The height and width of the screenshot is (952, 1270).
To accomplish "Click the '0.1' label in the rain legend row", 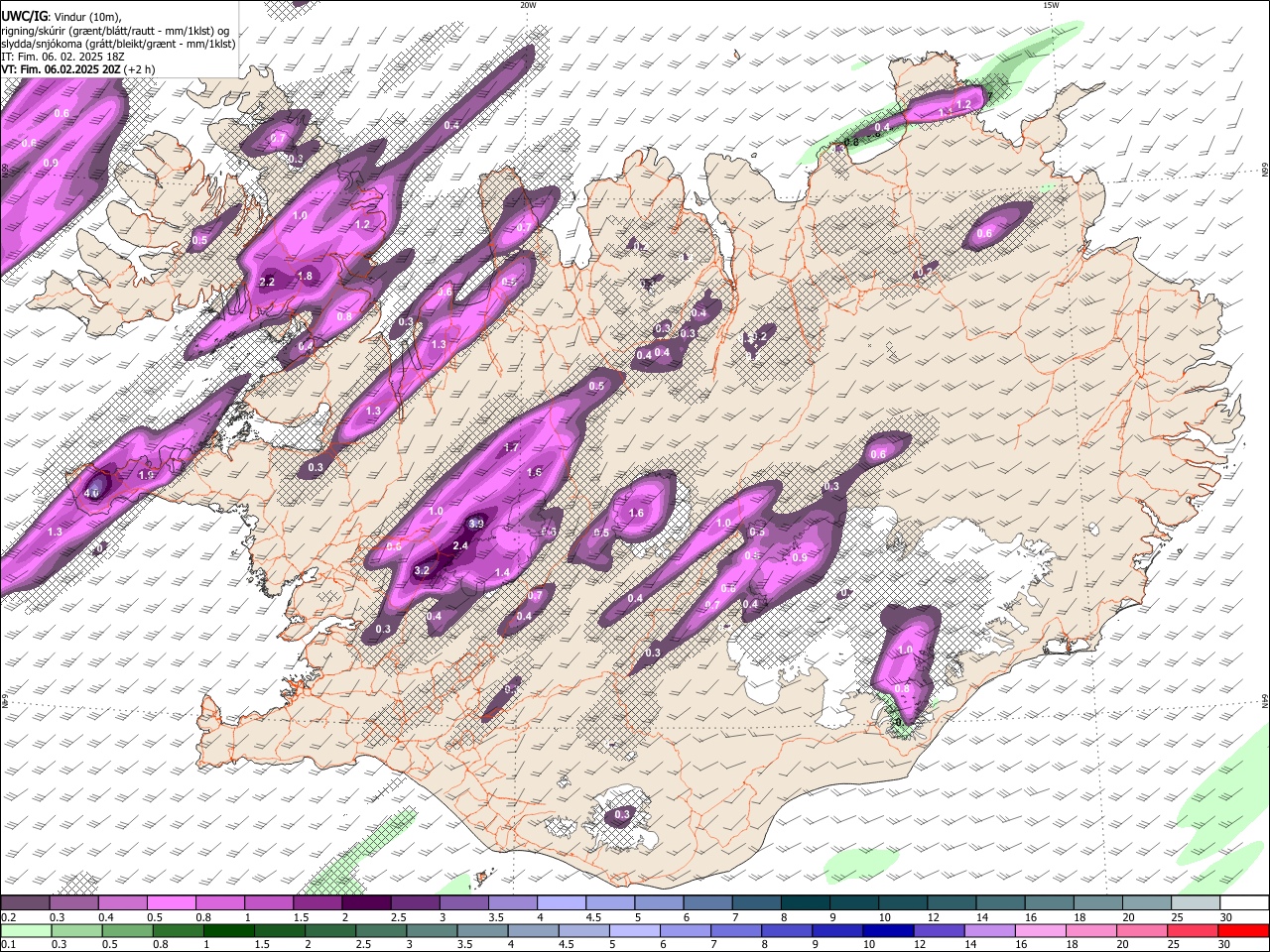I will tap(7, 944).
